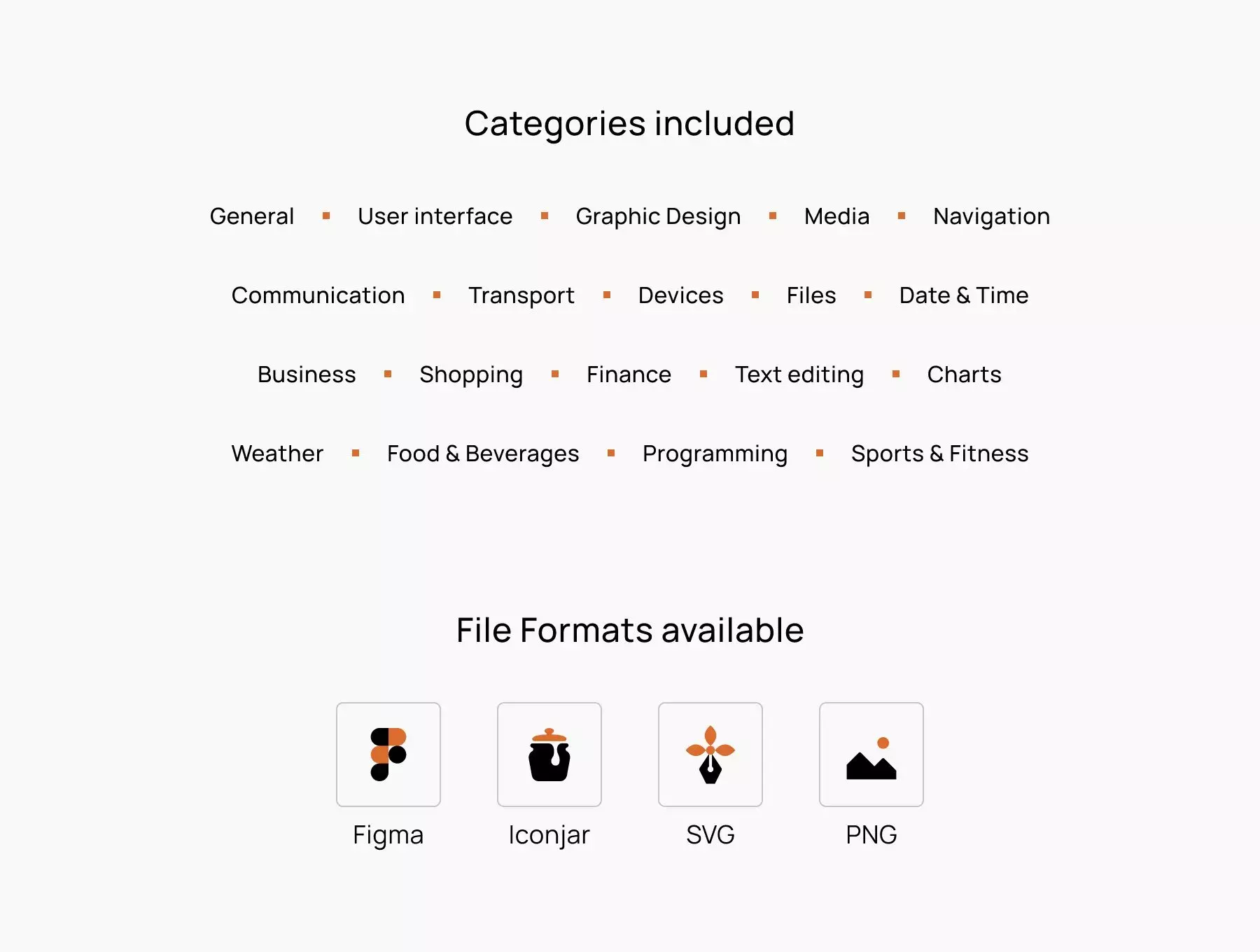
Task: Pick the Communication category
Action: 318,295
